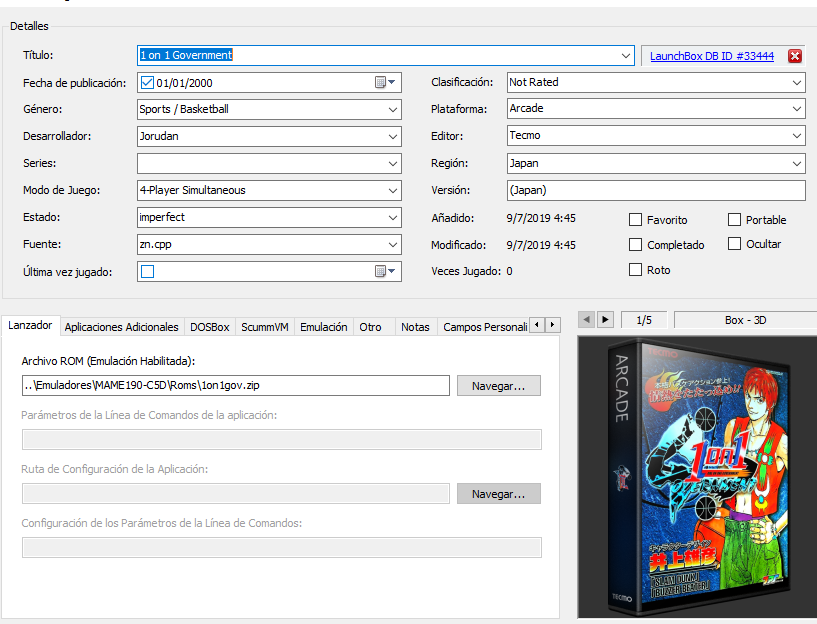Tick the Portable checkbox
This screenshot has width=817, height=624.
pyautogui.click(x=734, y=220)
